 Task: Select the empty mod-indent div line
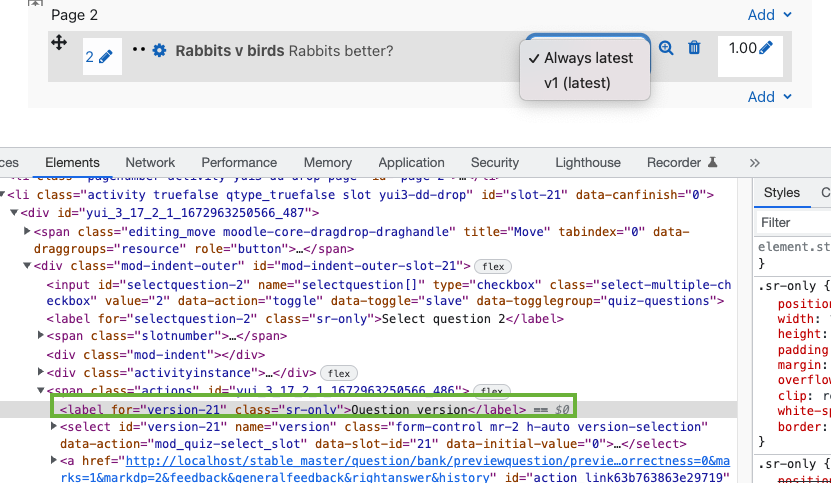155,355
